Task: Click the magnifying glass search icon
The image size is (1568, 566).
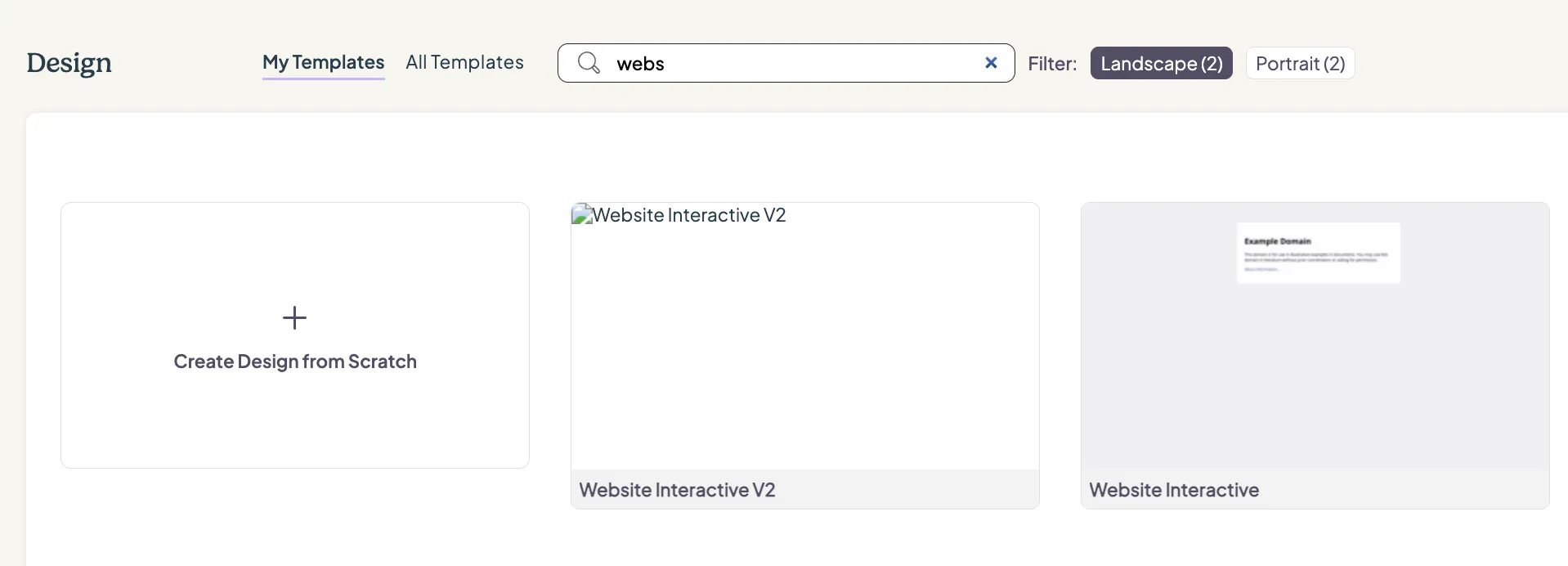Action: click(x=589, y=63)
